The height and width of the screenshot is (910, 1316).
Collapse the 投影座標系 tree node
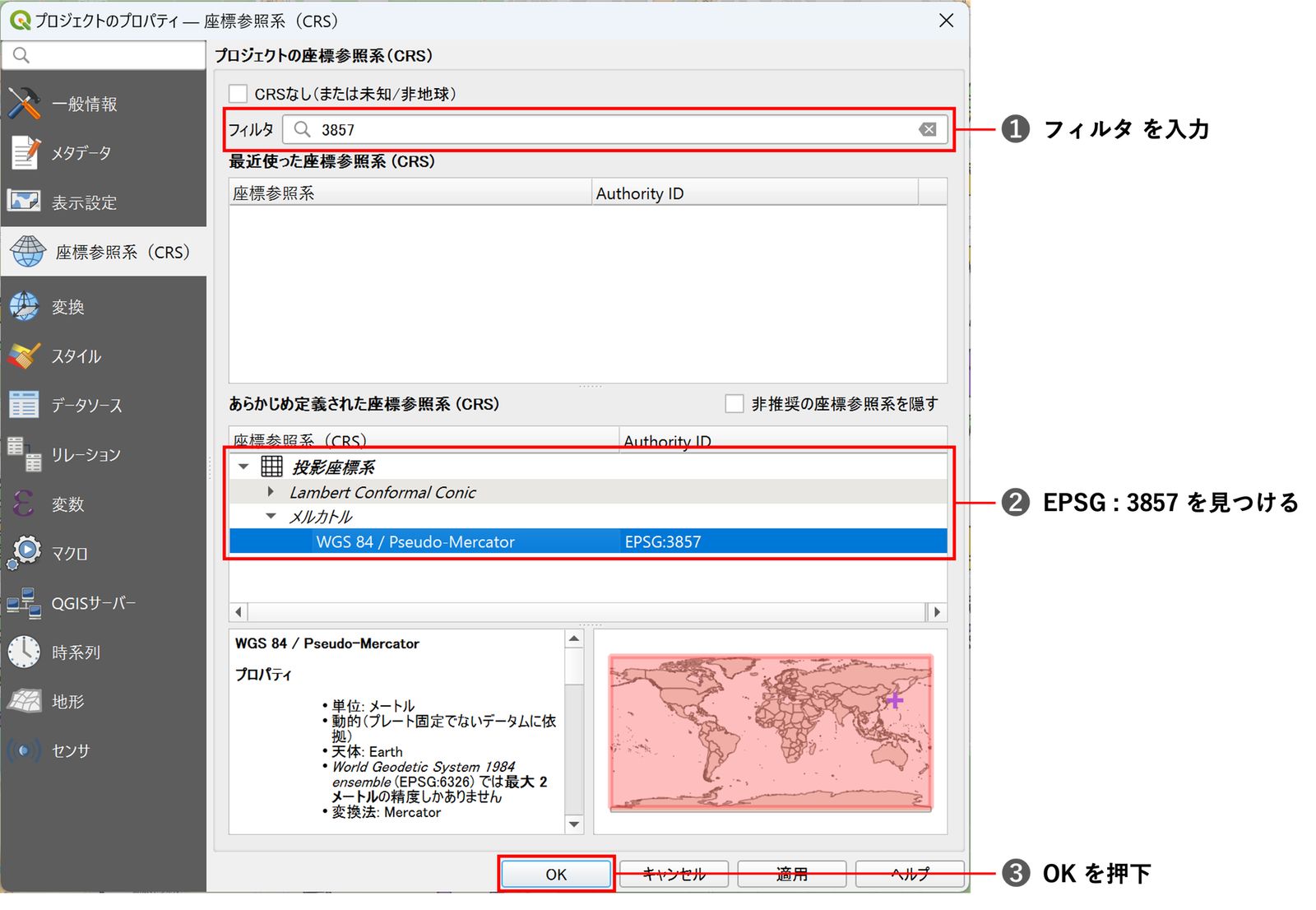coord(243,467)
